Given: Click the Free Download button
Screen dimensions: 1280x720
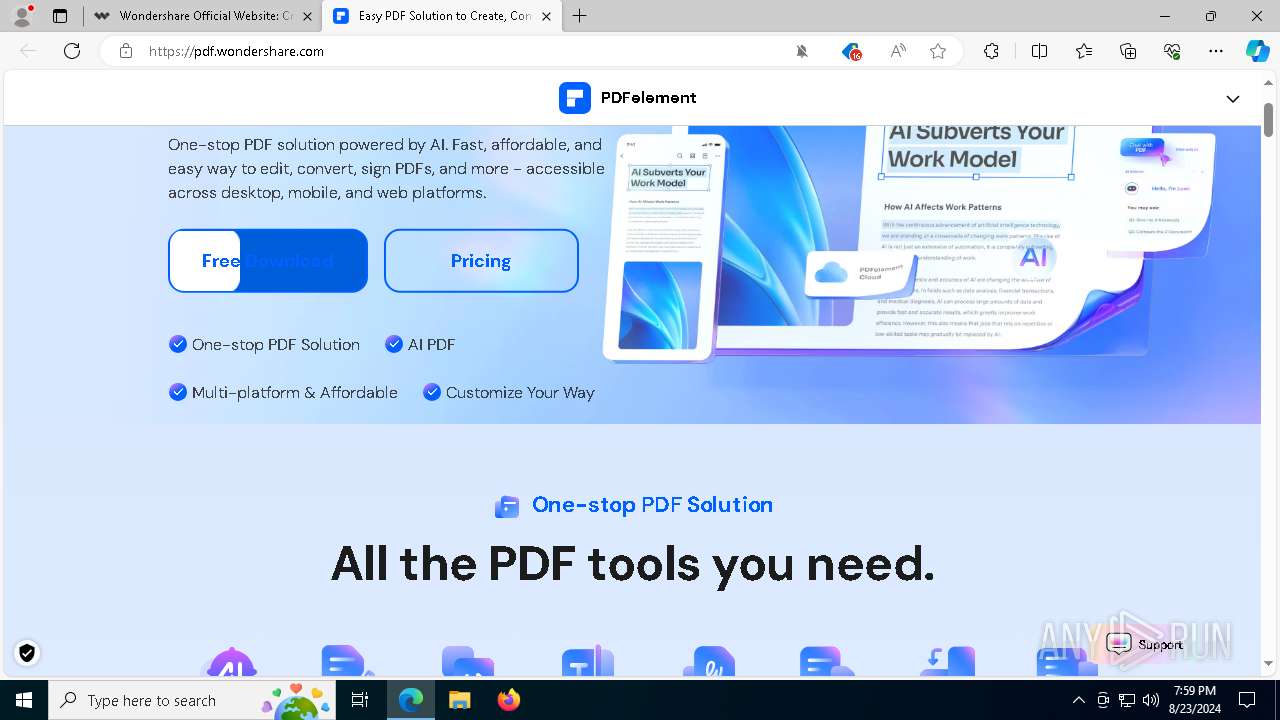Looking at the screenshot, I should click(268, 261).
